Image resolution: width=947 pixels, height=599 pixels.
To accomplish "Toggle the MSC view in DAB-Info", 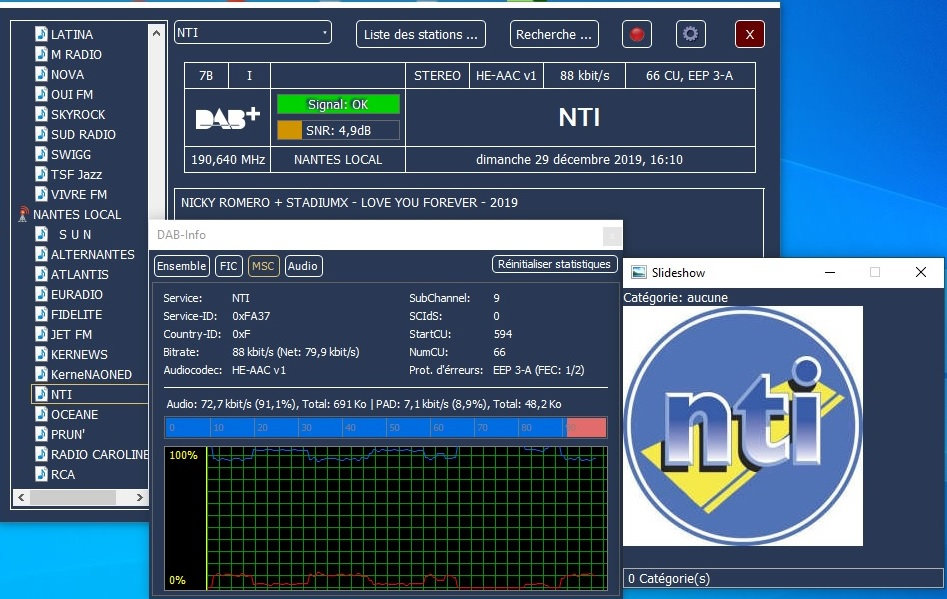I will [x=263, y=265].
